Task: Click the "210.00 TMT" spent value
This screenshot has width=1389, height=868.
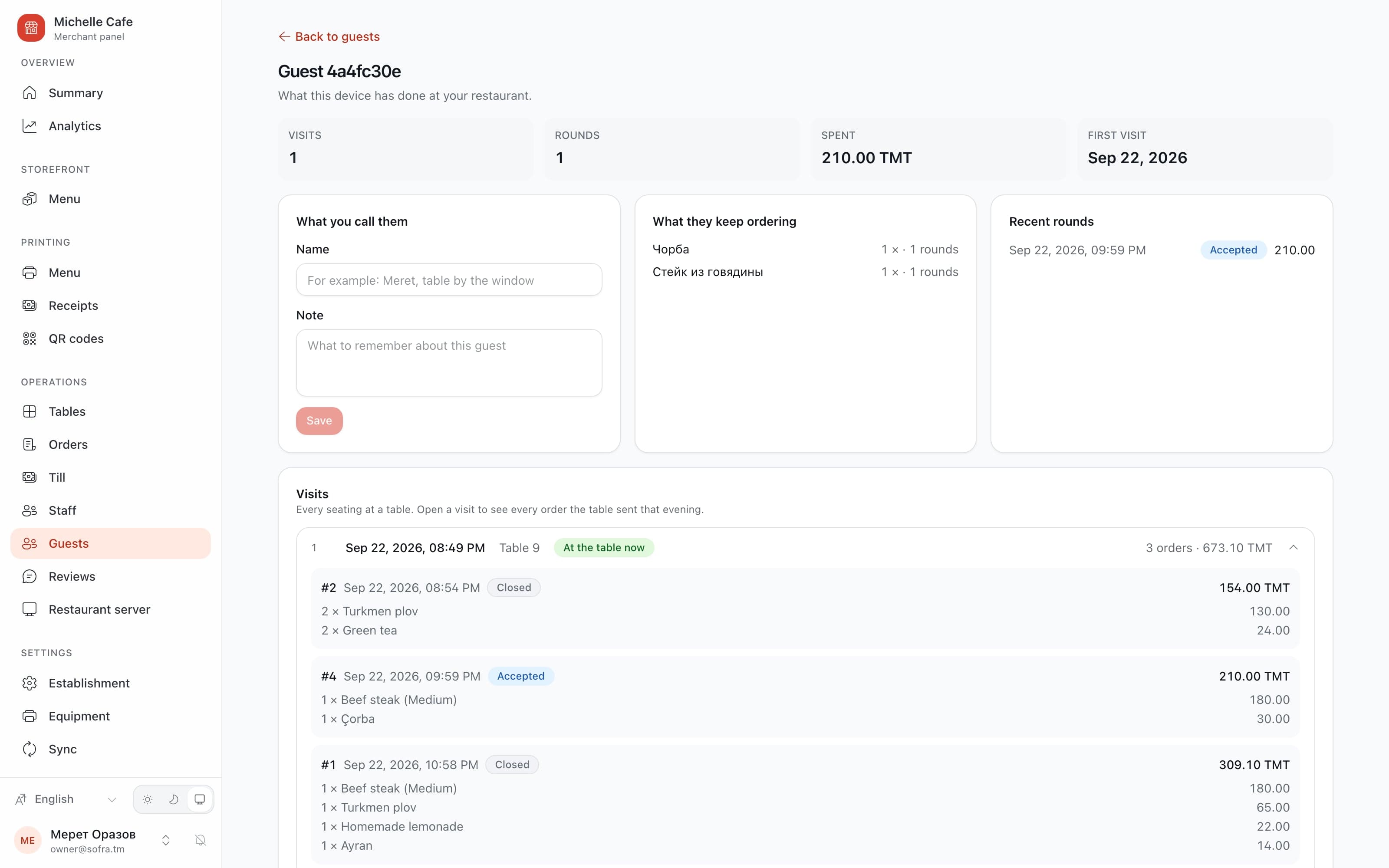Action: pos(867,158)
